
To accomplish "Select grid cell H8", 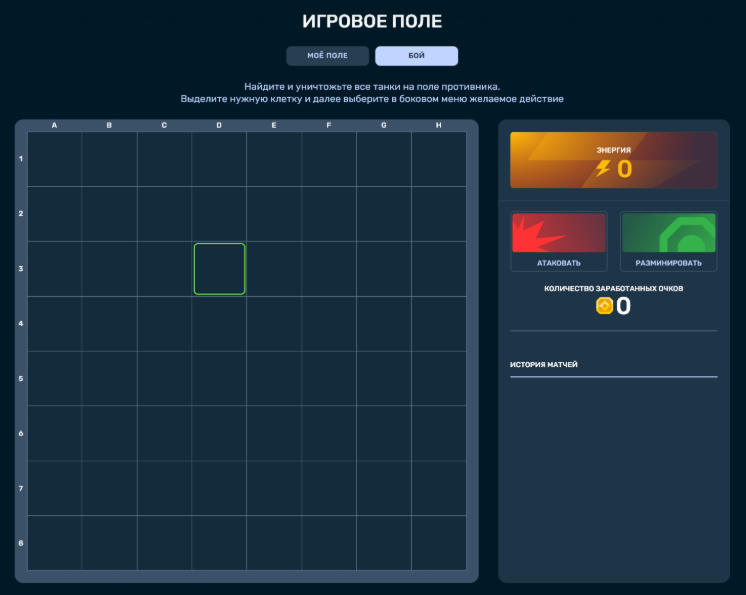I will pos(439,543).
